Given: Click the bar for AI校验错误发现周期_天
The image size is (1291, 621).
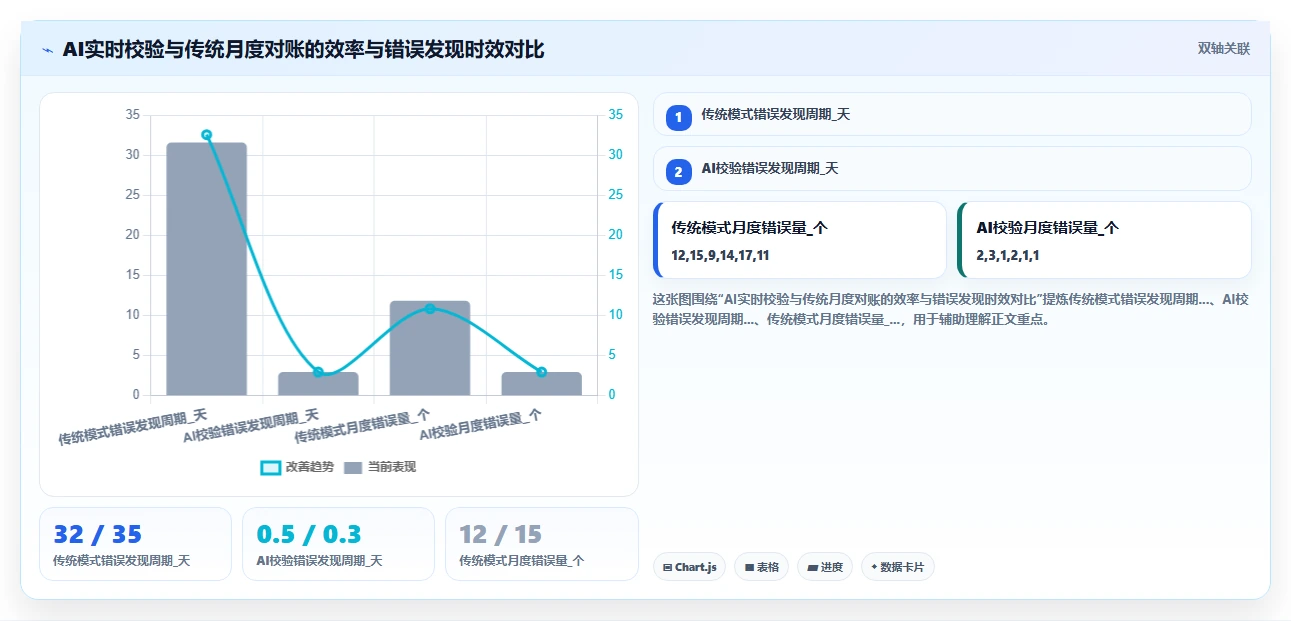Looking at the screenshot, I should click(x=318, y=384).
